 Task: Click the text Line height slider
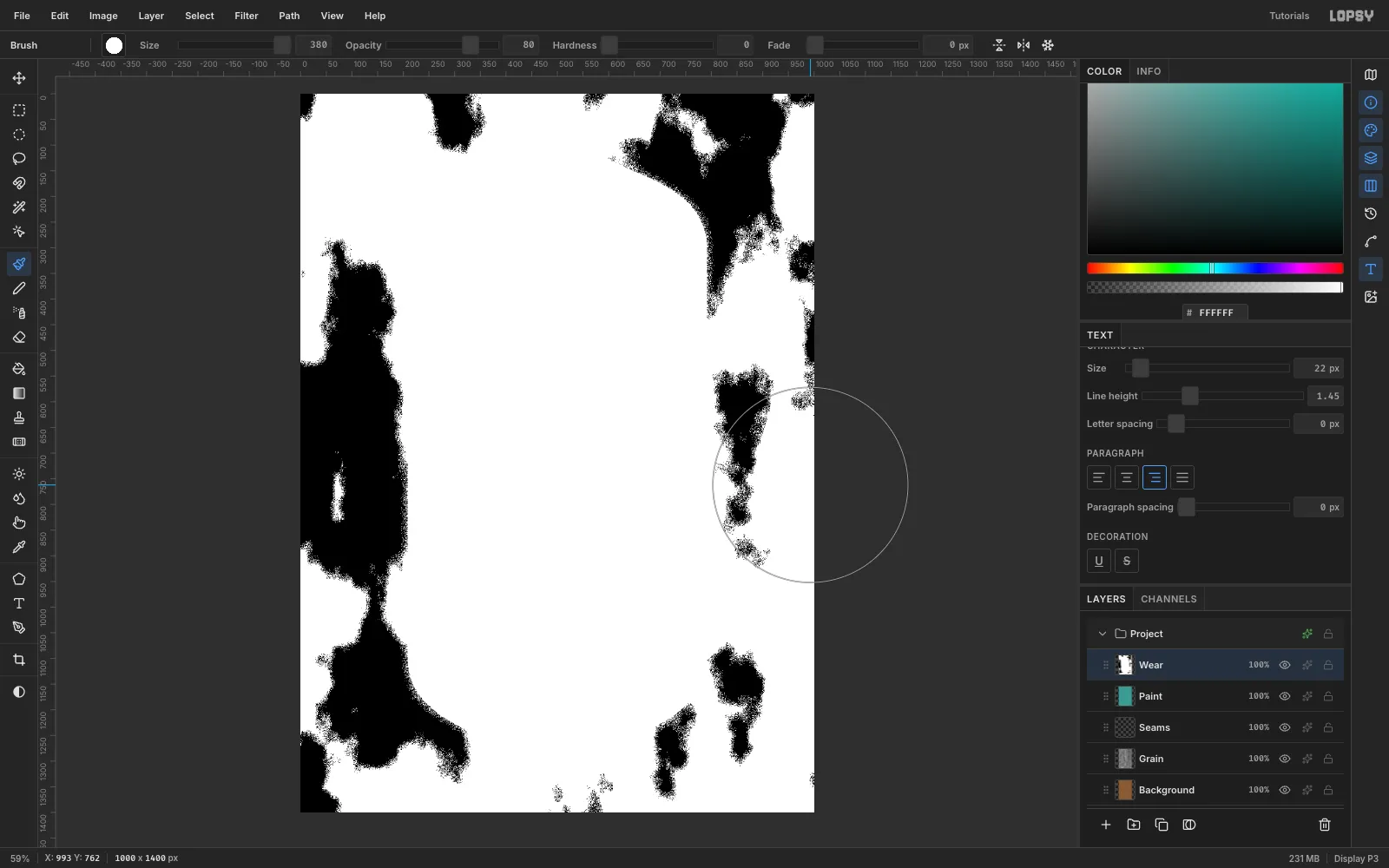[x=1222, y=396]
